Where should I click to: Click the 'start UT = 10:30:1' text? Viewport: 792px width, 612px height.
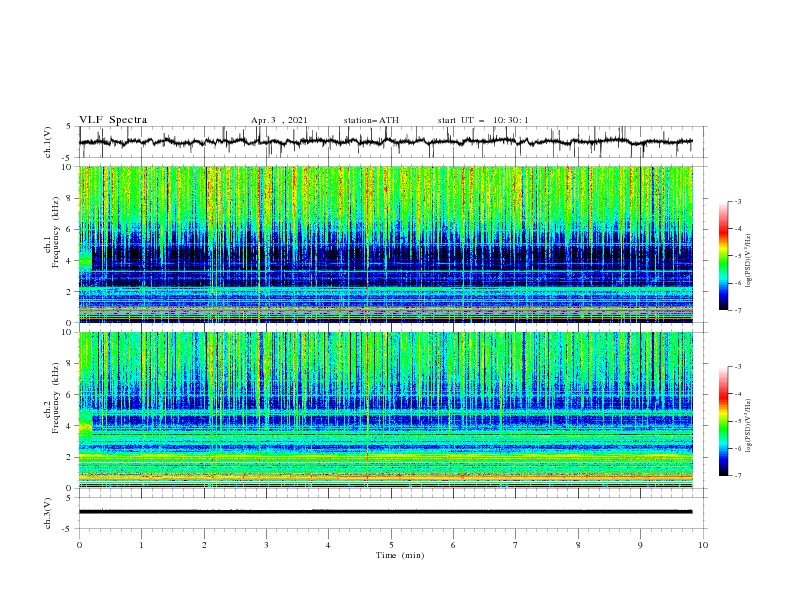(483, 120)
